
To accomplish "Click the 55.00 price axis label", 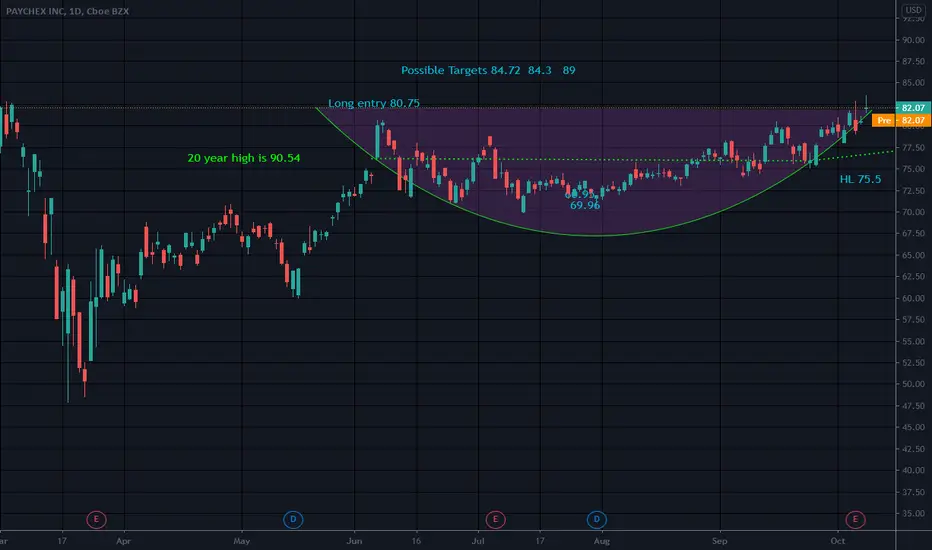I will coord(913,341).
